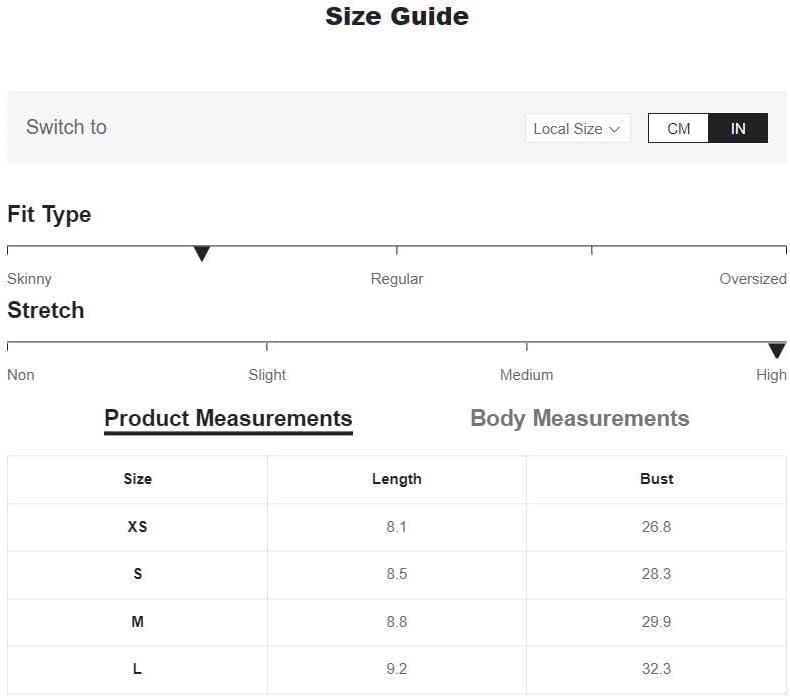Click the 32.3 bust value for L
This screenshot has height=697, width=790.
pos(656,669)
